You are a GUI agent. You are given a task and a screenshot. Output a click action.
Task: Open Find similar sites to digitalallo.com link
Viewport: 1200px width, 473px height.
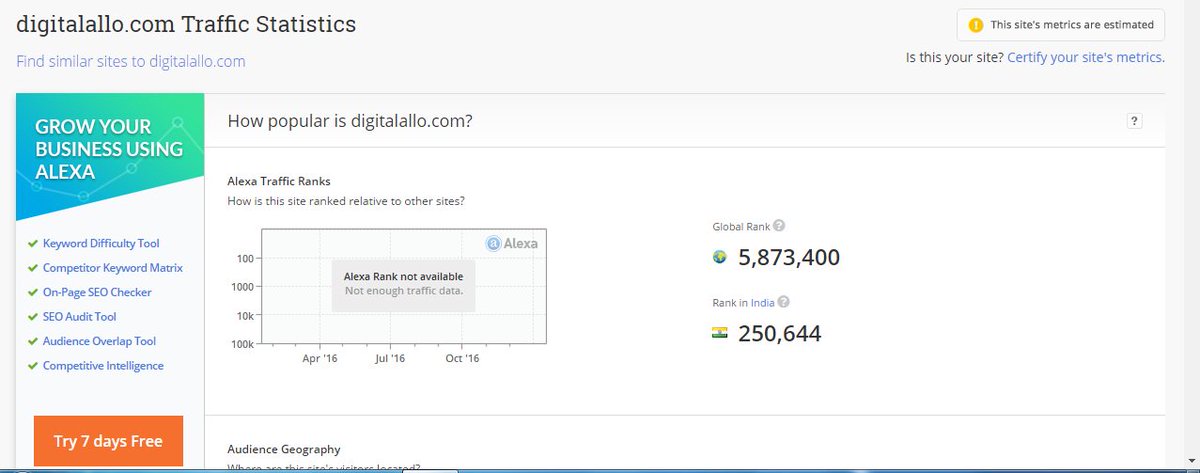(x=131, y=61)
